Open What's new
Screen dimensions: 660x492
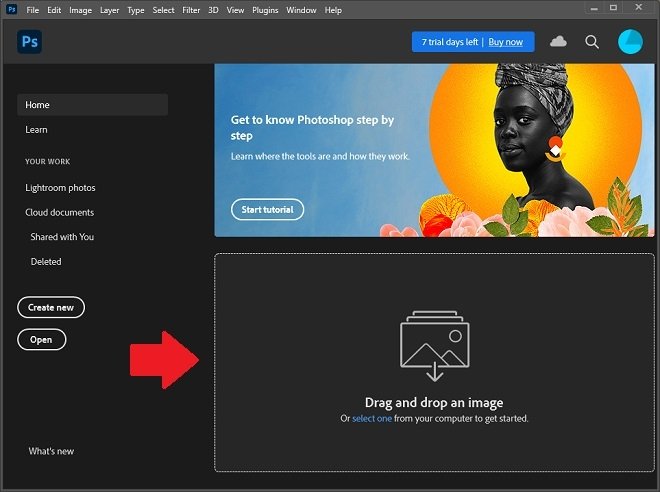[51, 451]
